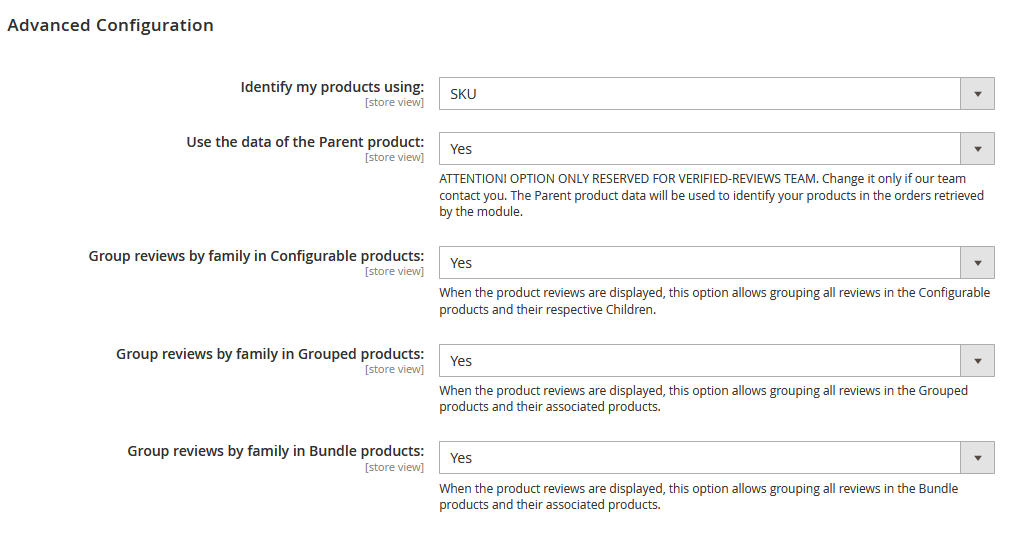Open Grouped products grouping select field

pos(700,361)
